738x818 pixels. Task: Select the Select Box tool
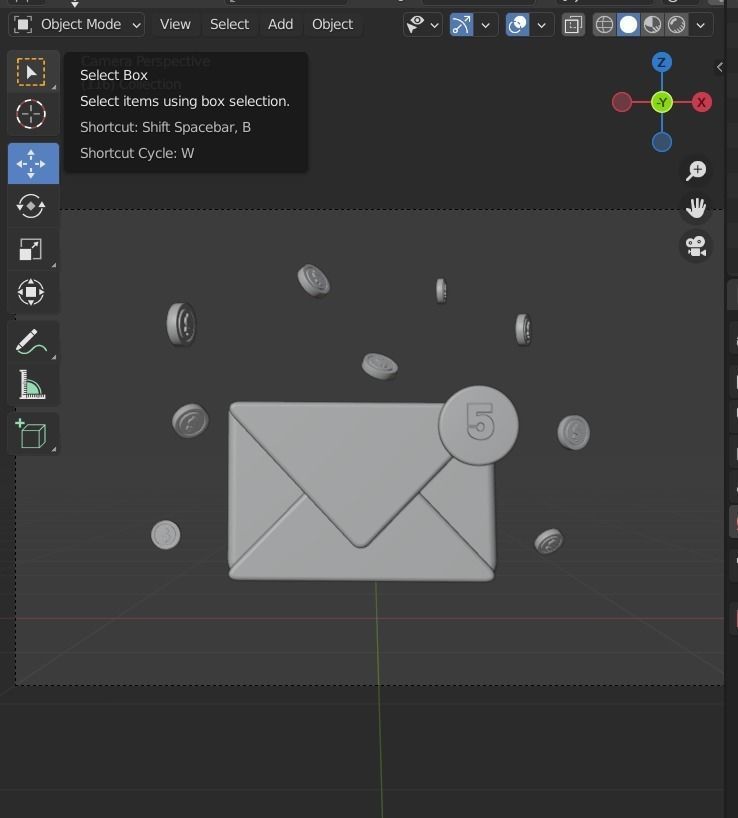pyautogui.click(x=32, y=72)
